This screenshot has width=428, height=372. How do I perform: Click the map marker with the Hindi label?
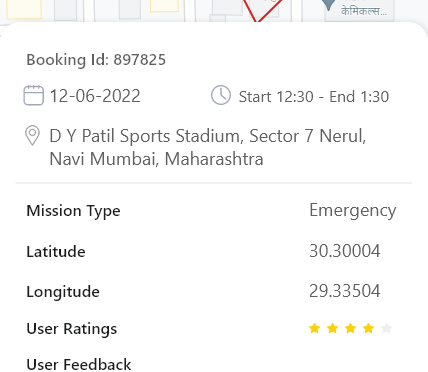(x=329, y=5)
